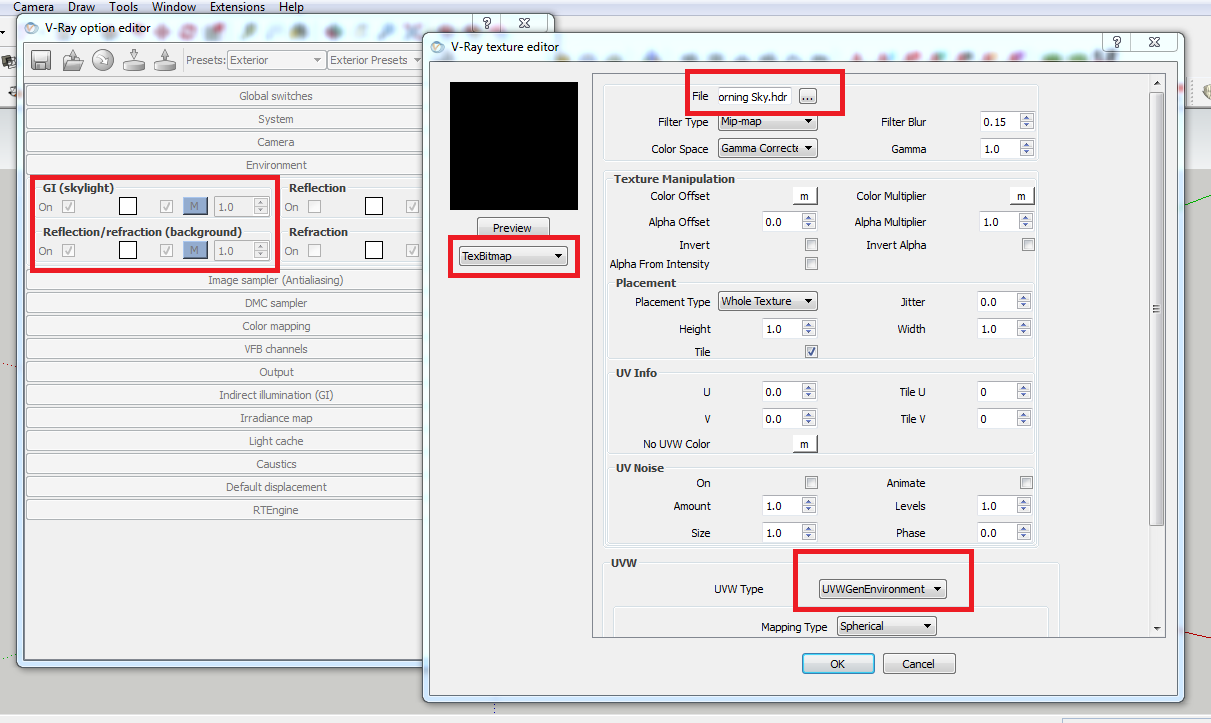Image resolution: width=1211 pixels, height=723 pixels.
Task: Open the TexBitmap texture type dropdown
Action: click(x=513, y=256)
